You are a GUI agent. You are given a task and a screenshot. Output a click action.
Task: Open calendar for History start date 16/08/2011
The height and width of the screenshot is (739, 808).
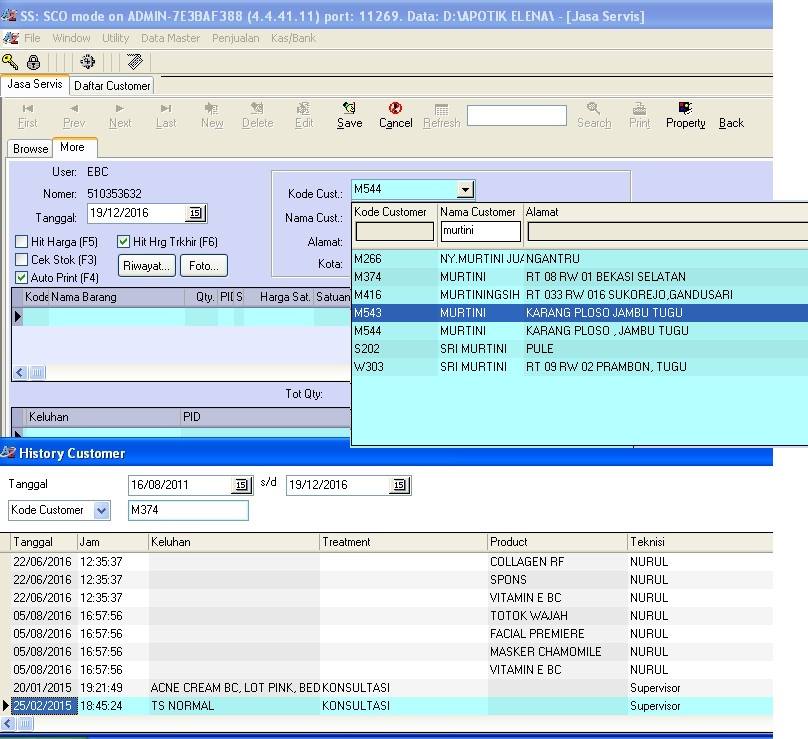241,485
